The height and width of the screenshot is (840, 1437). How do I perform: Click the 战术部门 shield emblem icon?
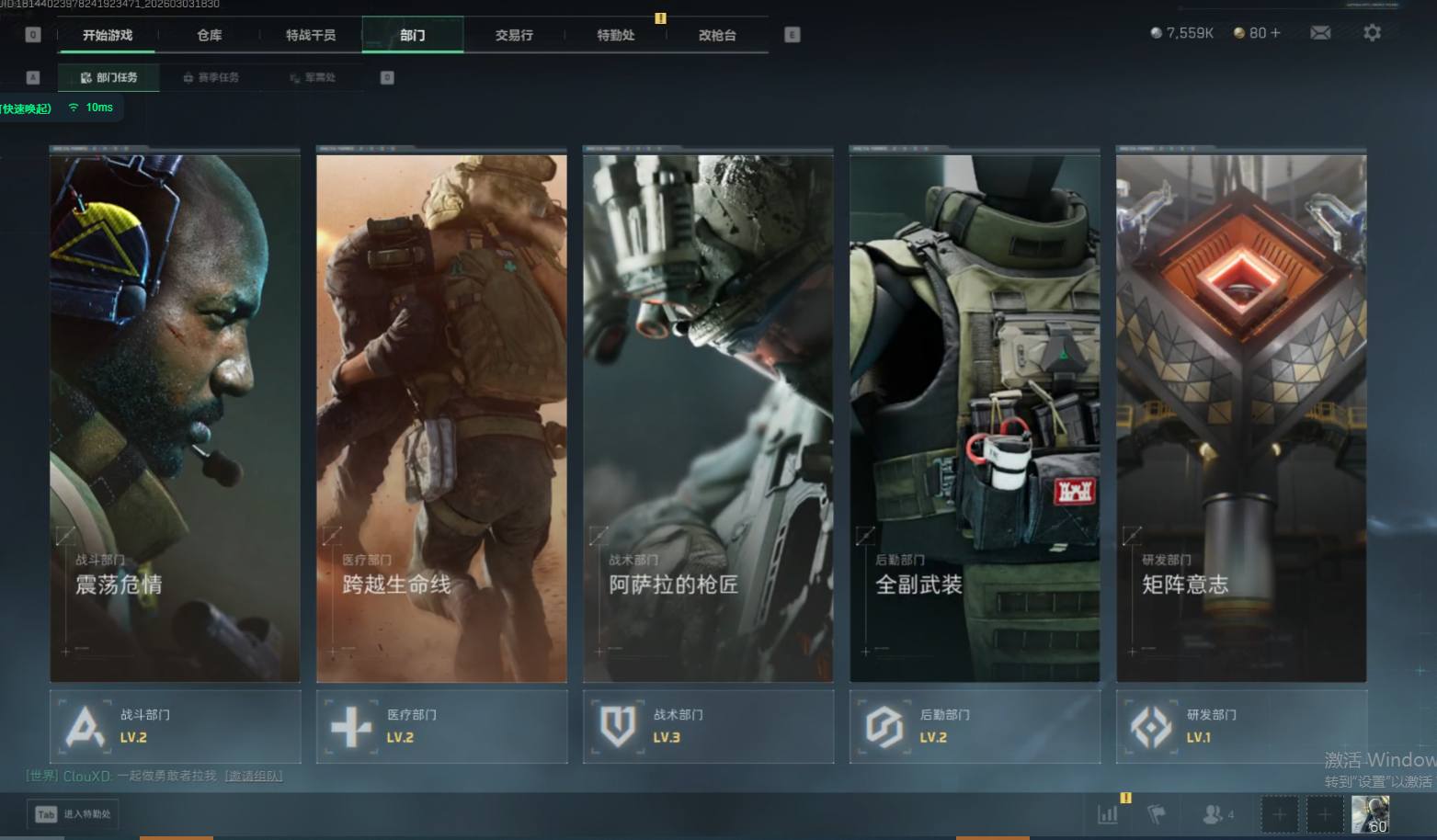[x=618, y=727]
